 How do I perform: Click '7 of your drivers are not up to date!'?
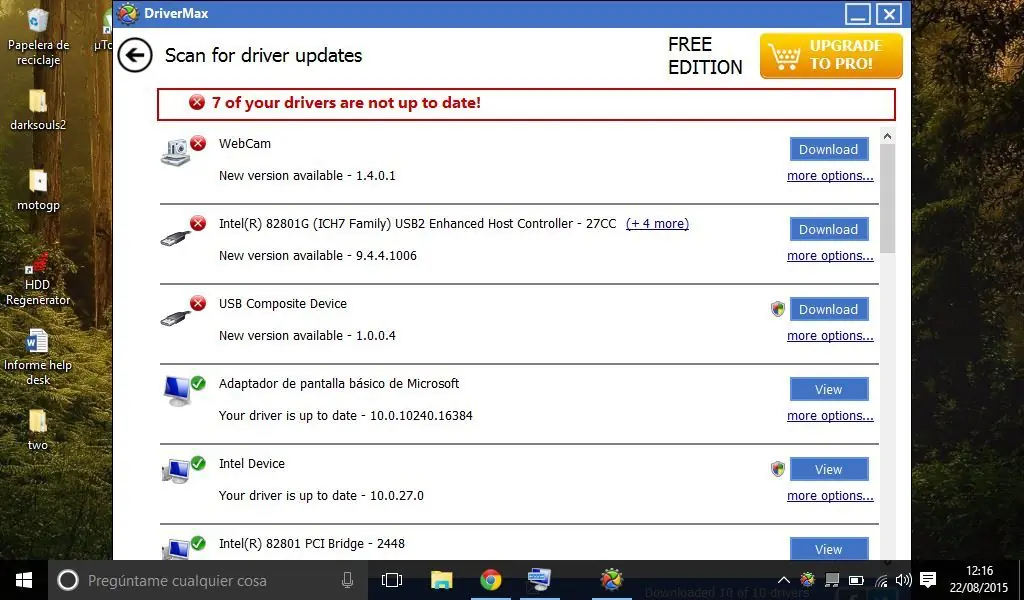point(346,103)
